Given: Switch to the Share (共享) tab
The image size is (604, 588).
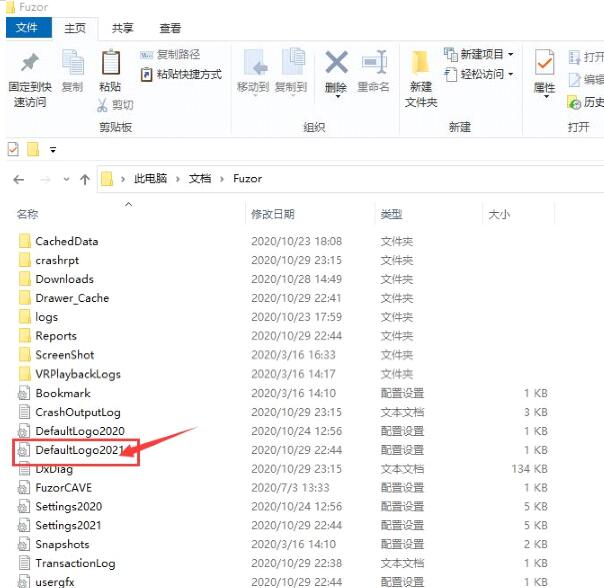Looking at the screenshot, I should point(122,29).
